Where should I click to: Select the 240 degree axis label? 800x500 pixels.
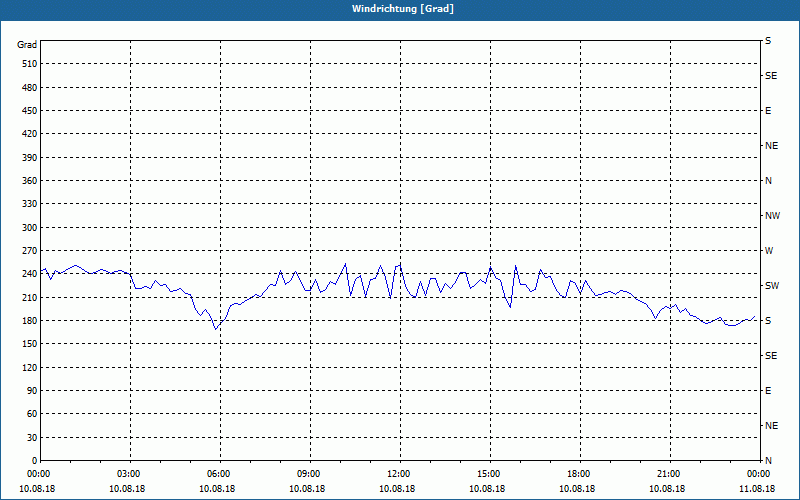[30, 274]
